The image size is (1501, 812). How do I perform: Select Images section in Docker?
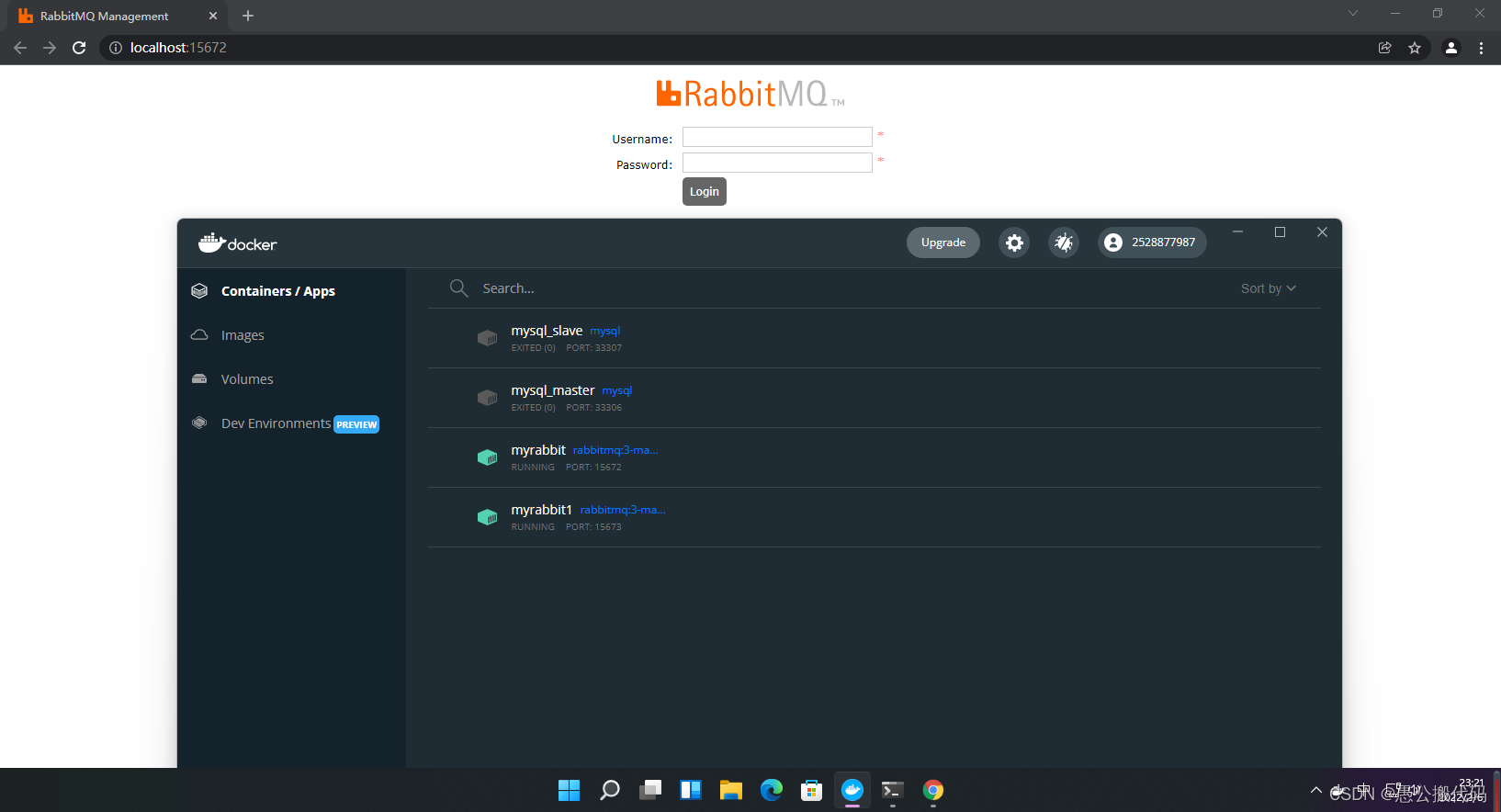point(243,335)
